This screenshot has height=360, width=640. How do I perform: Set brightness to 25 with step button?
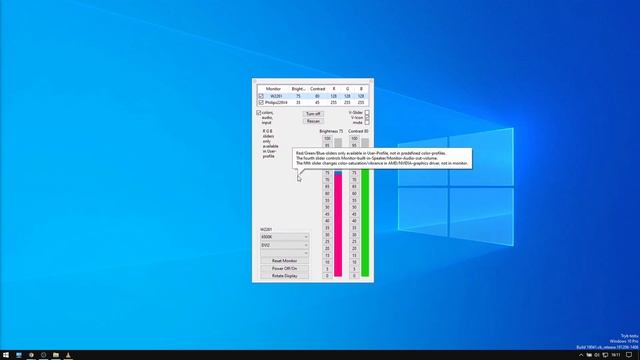coord(327,242)
